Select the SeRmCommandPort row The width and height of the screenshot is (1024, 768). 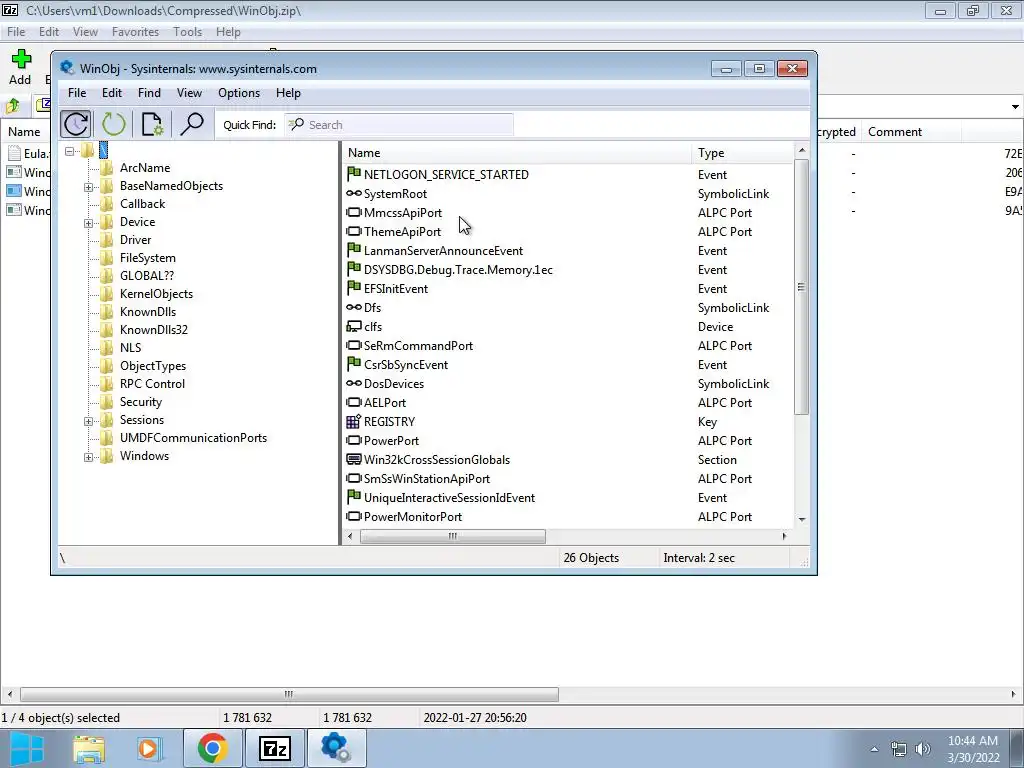pyautogui.click(x=568, y=345)
